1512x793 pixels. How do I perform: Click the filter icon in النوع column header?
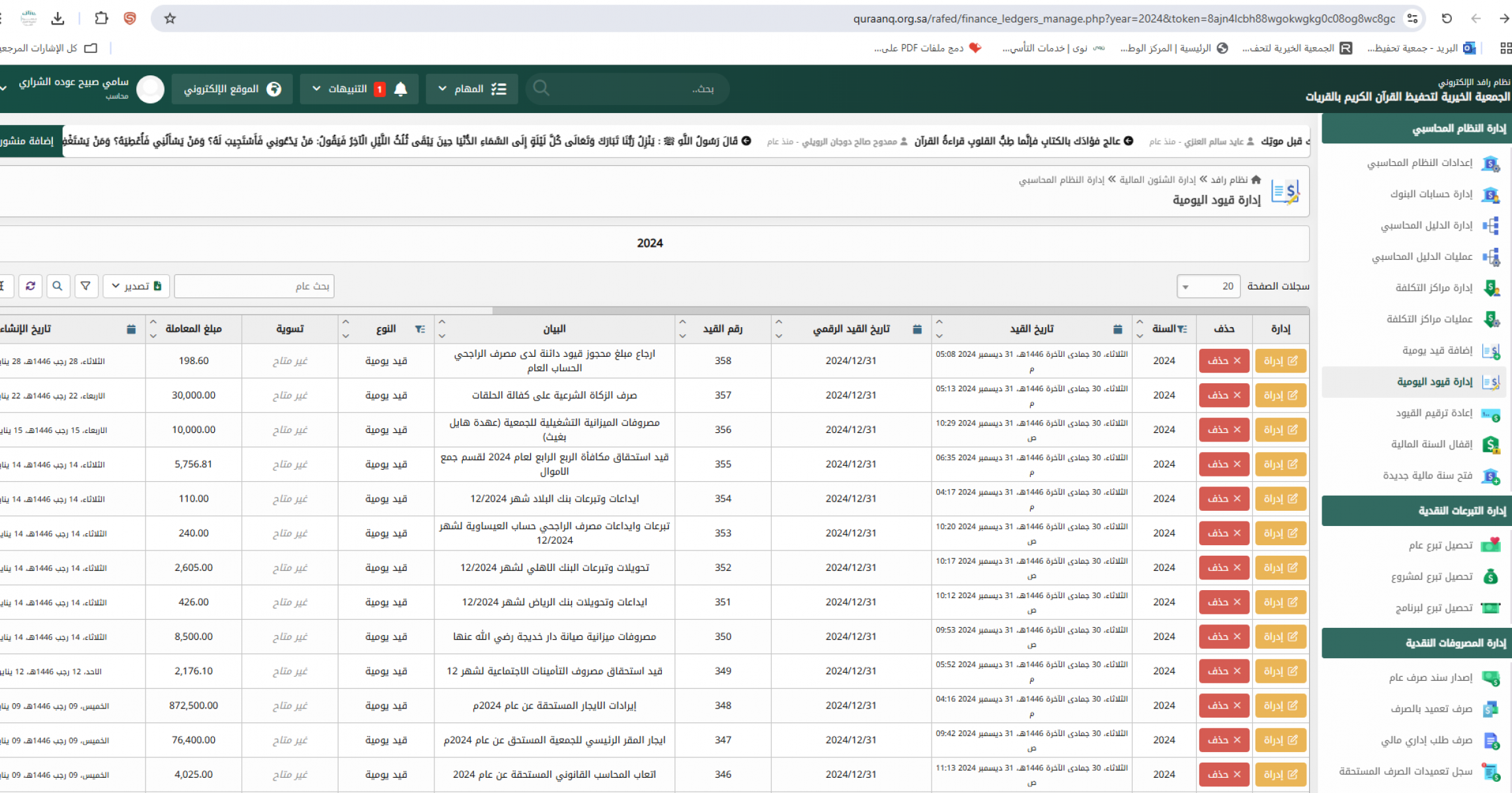(x=420, y=329)
